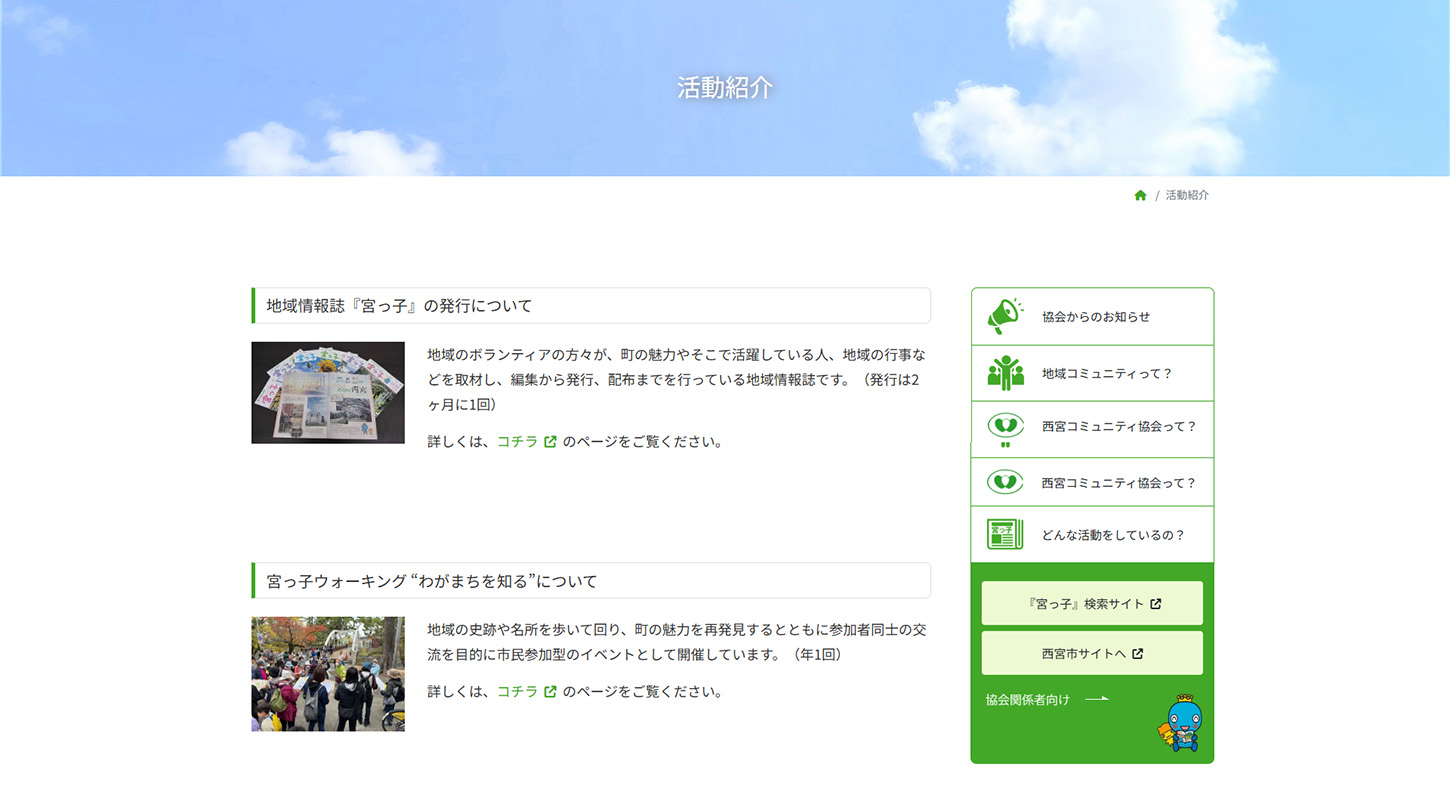Click the 活動紹介 breadcrumb text
Image resolution: width=1450 pixels, height=810 pixels.
pyautogui.click(x=1187, y=195)
